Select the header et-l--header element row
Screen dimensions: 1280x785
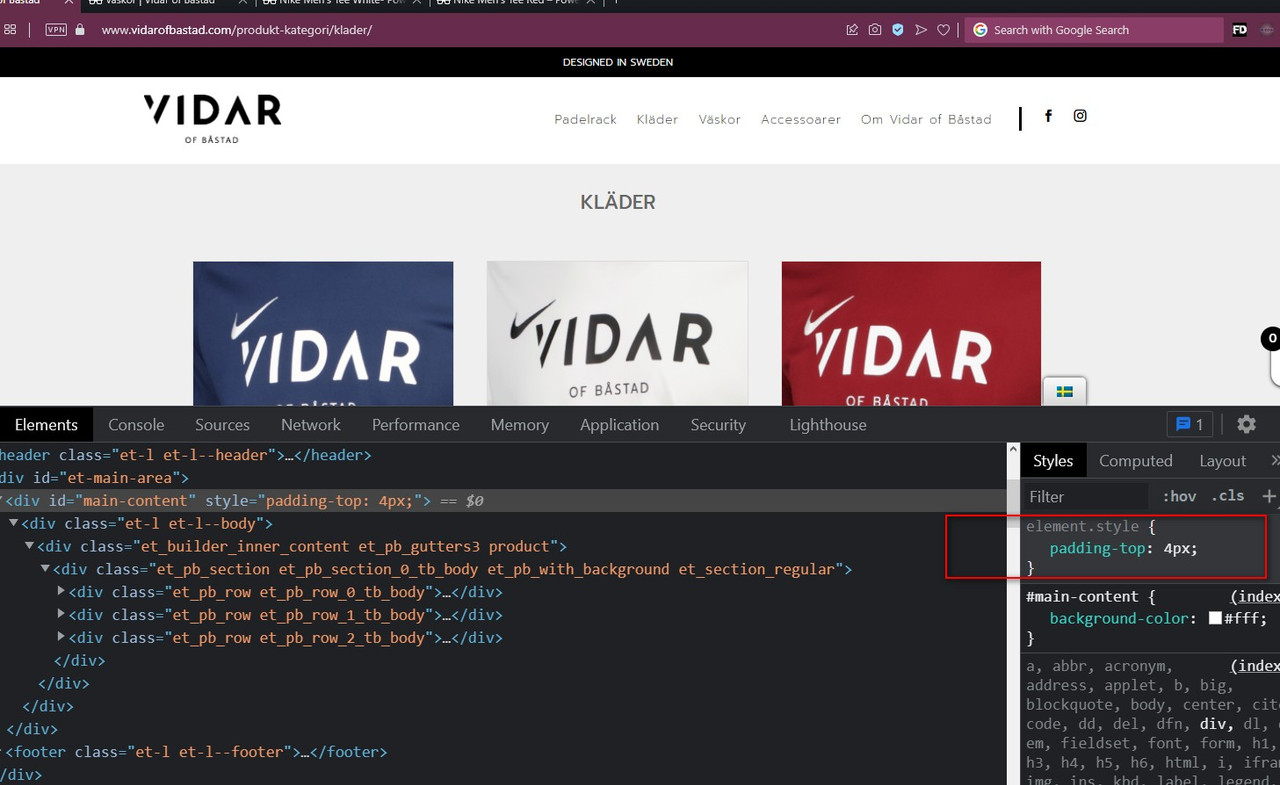tap(503, 455)
